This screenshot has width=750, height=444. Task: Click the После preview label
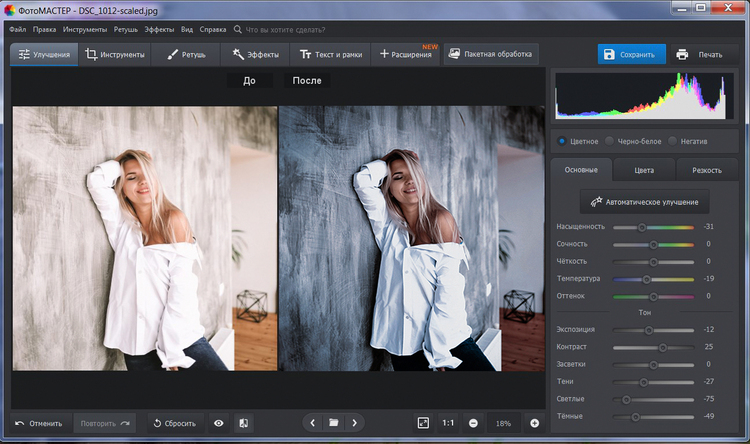click(x=307, y=80)
